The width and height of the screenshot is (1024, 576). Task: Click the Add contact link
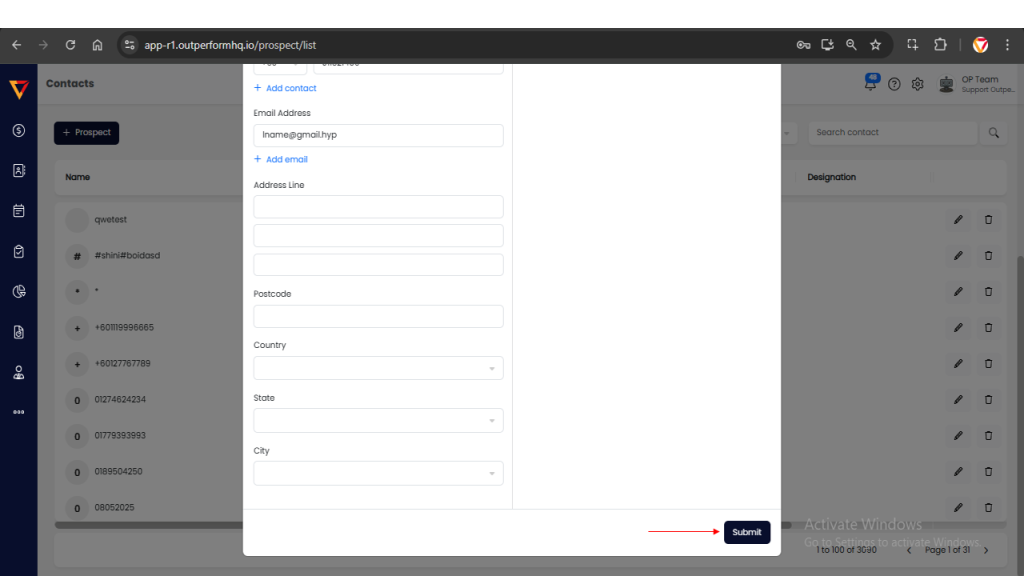coord(285,88)
